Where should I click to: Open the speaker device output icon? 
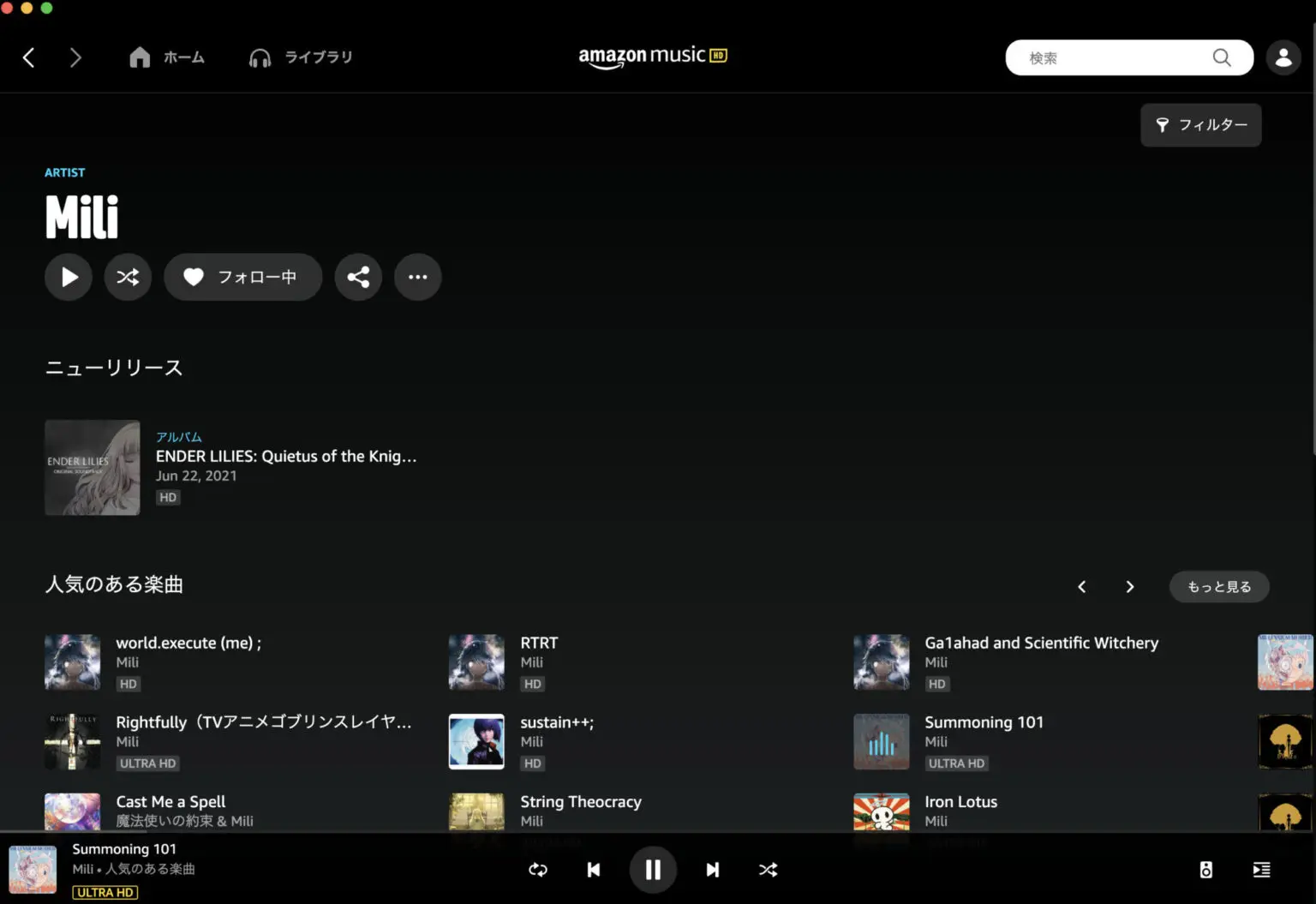(1205, 870)
